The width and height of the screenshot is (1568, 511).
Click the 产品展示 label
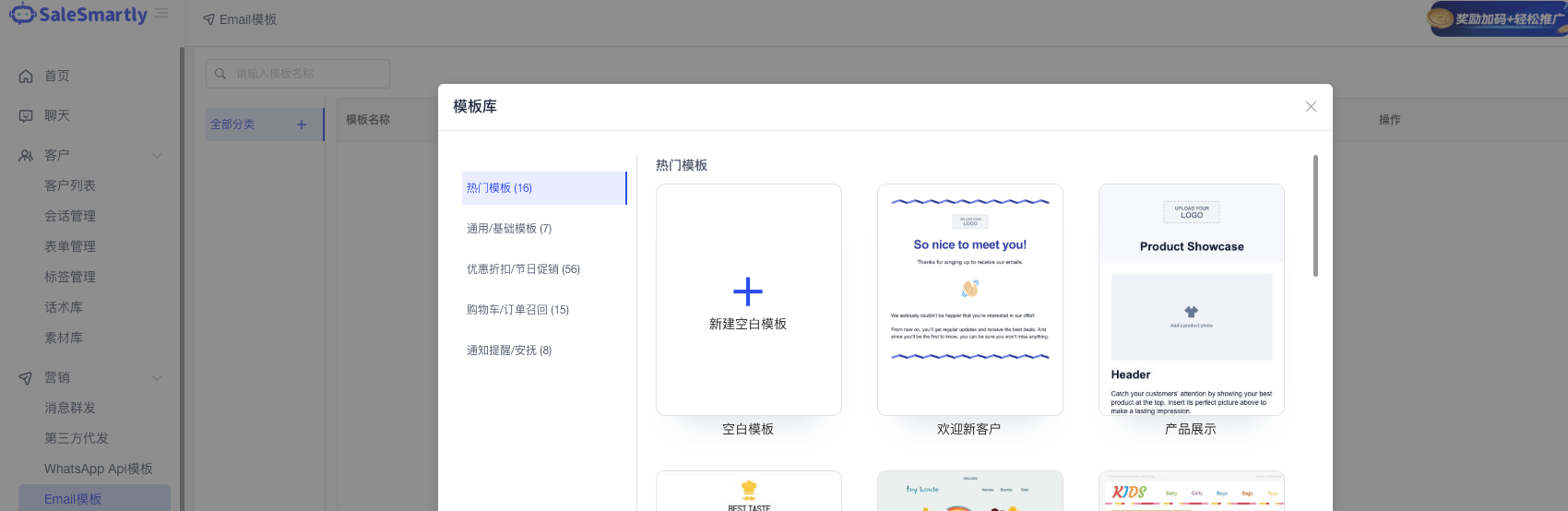pos(1191,430)
